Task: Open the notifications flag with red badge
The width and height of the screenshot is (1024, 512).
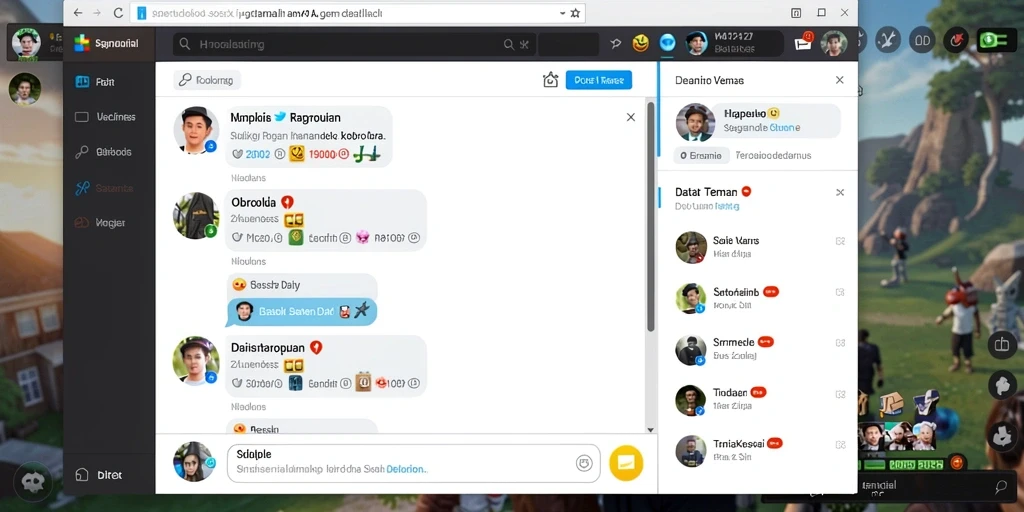Action: [803, 42]
